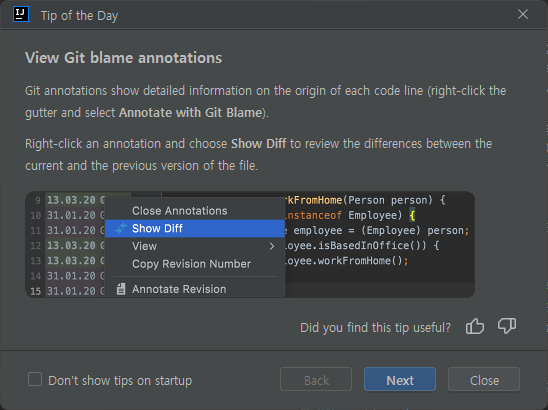Screen dimensions: 548x410
Task: Click the IntelliJ IDEA logo icon
Action: [21, 15]
